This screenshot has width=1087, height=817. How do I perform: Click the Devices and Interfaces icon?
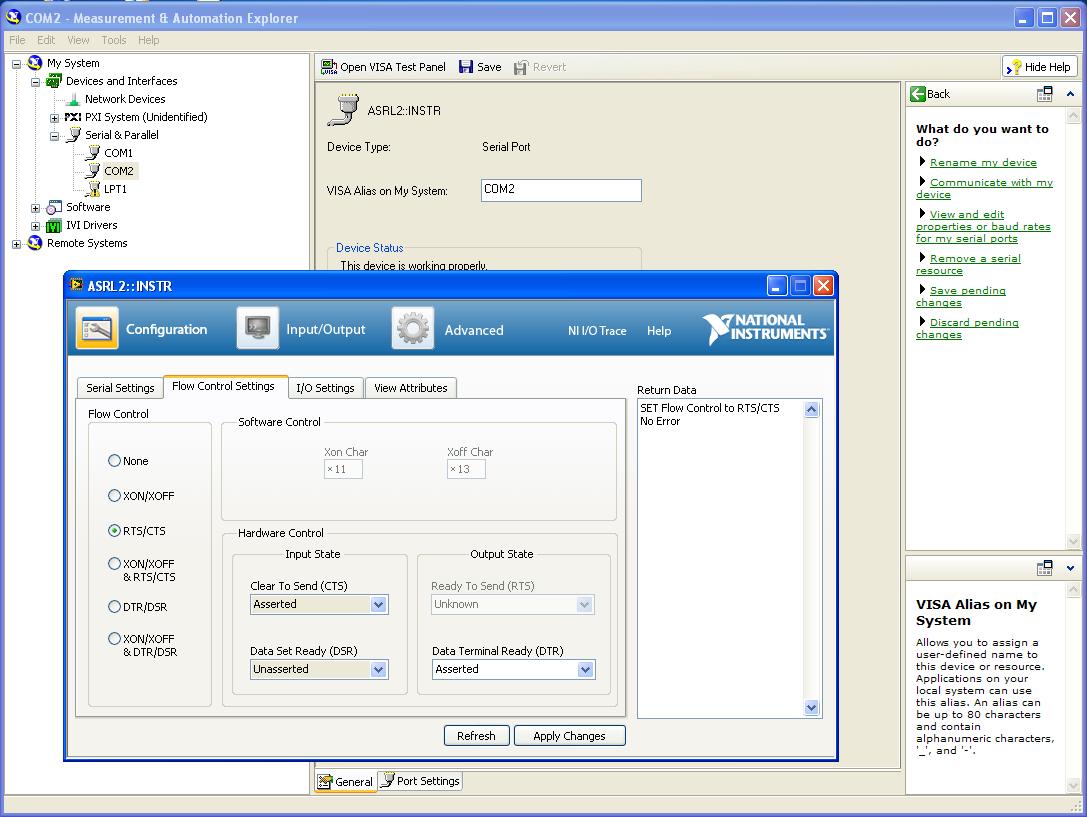54,81
